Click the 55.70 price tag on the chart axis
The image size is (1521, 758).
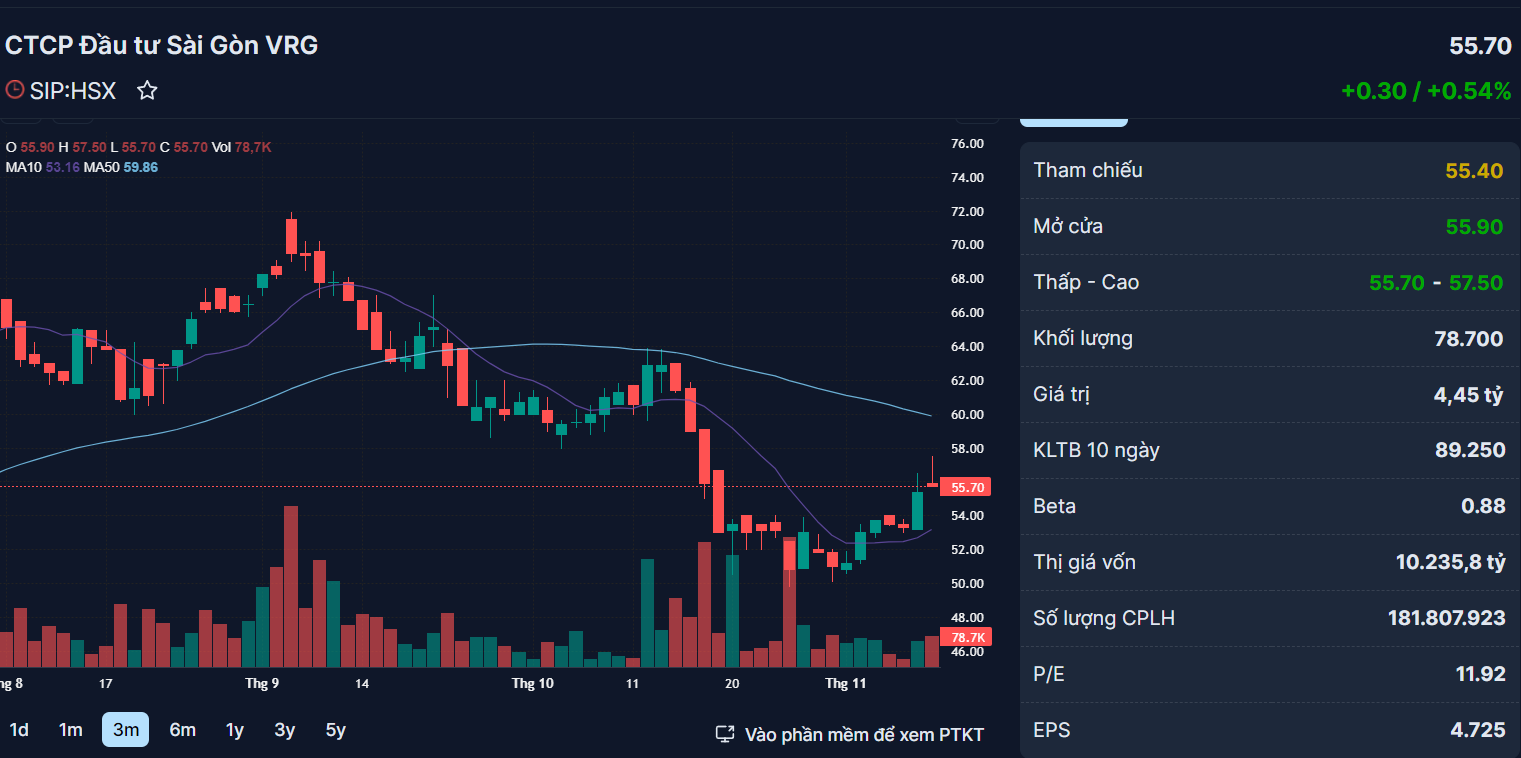point(965,487)
